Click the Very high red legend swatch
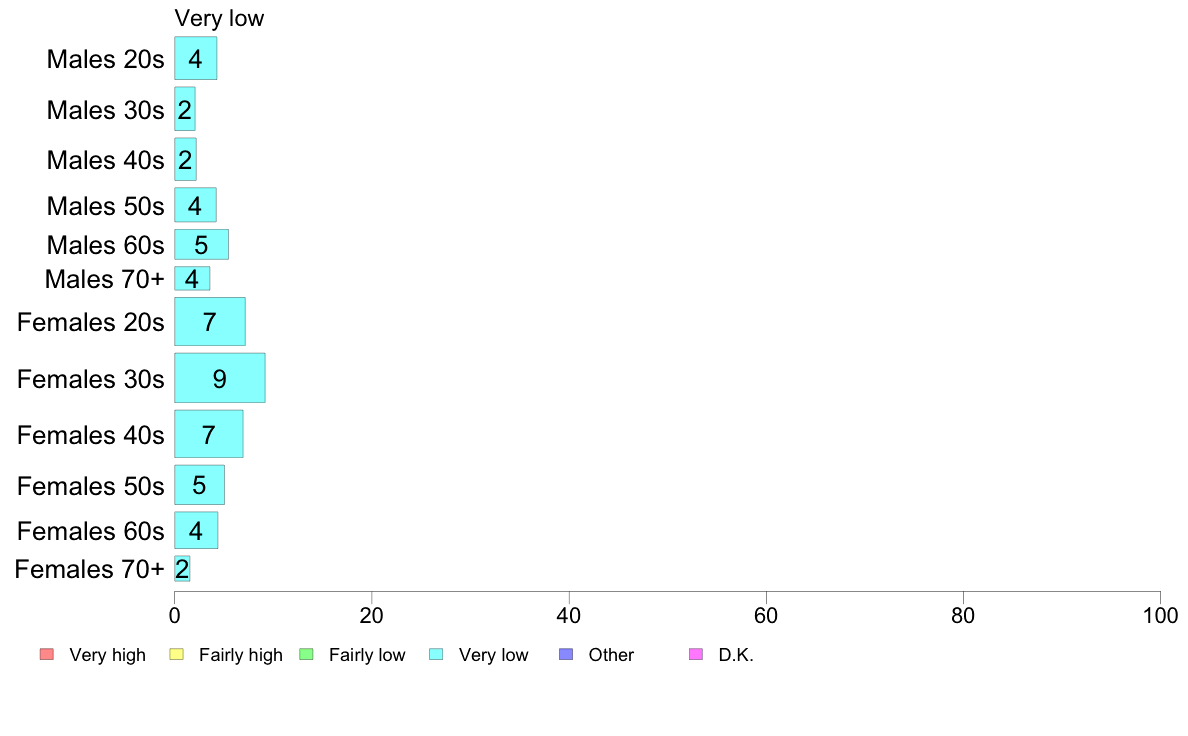The image size is (1188, 736). 47,654
